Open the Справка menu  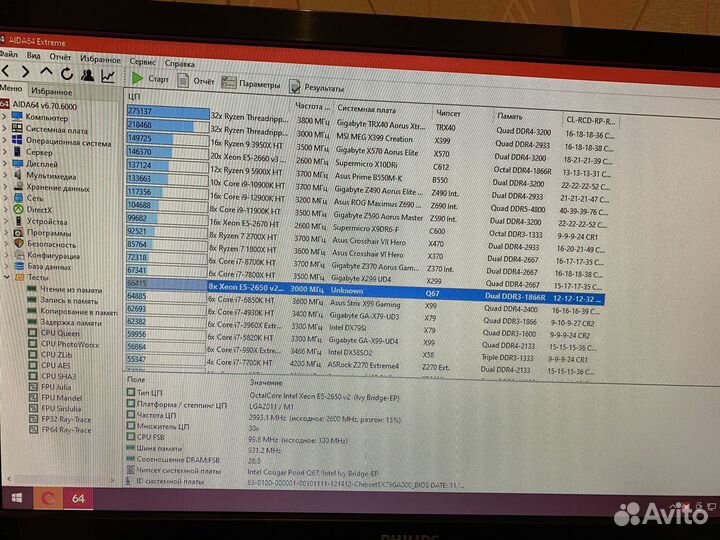click(x=180, y=63)
